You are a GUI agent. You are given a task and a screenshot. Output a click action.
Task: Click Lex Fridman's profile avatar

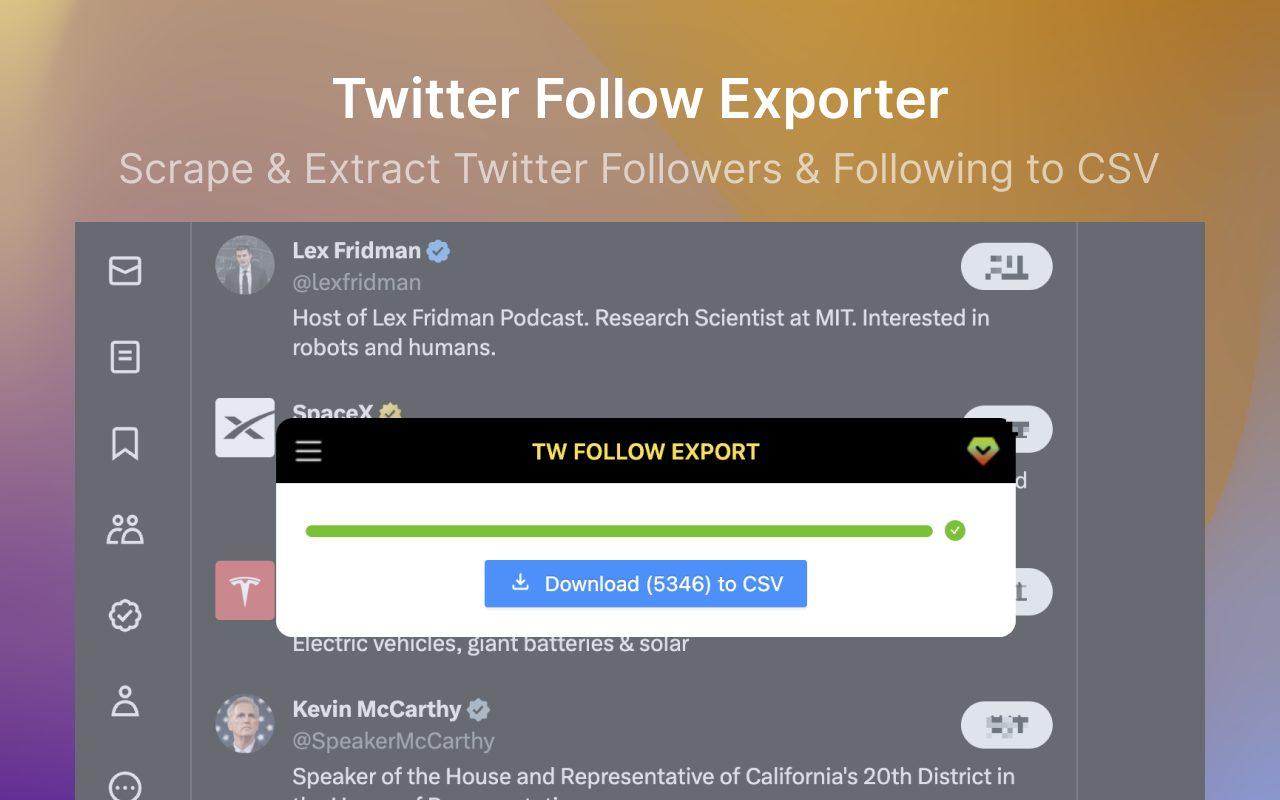coord(245,264)
